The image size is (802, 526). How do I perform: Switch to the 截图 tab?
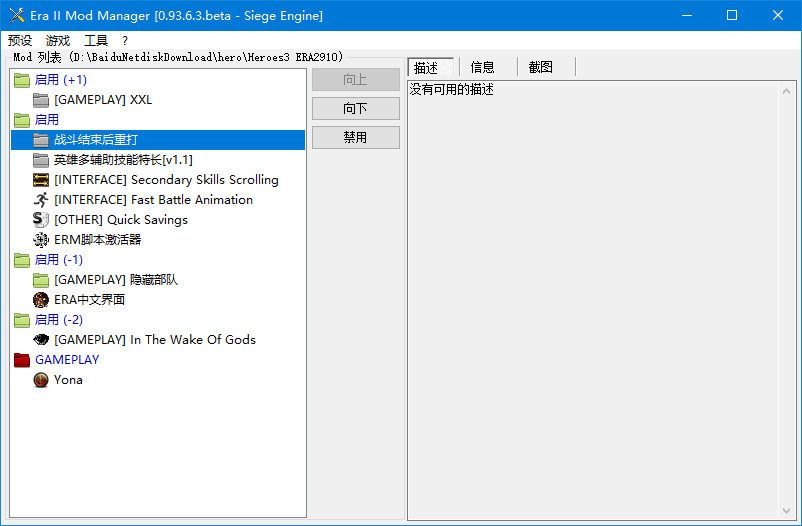coord(541,67)
